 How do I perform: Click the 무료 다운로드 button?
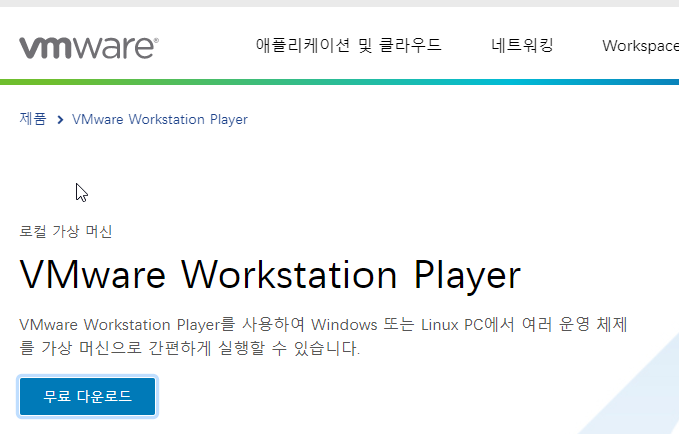[x=87, y=396]
